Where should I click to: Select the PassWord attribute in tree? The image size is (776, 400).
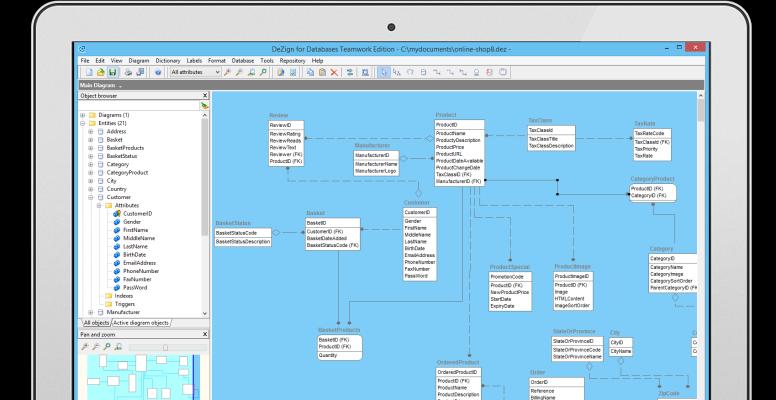tap(135, 288)
